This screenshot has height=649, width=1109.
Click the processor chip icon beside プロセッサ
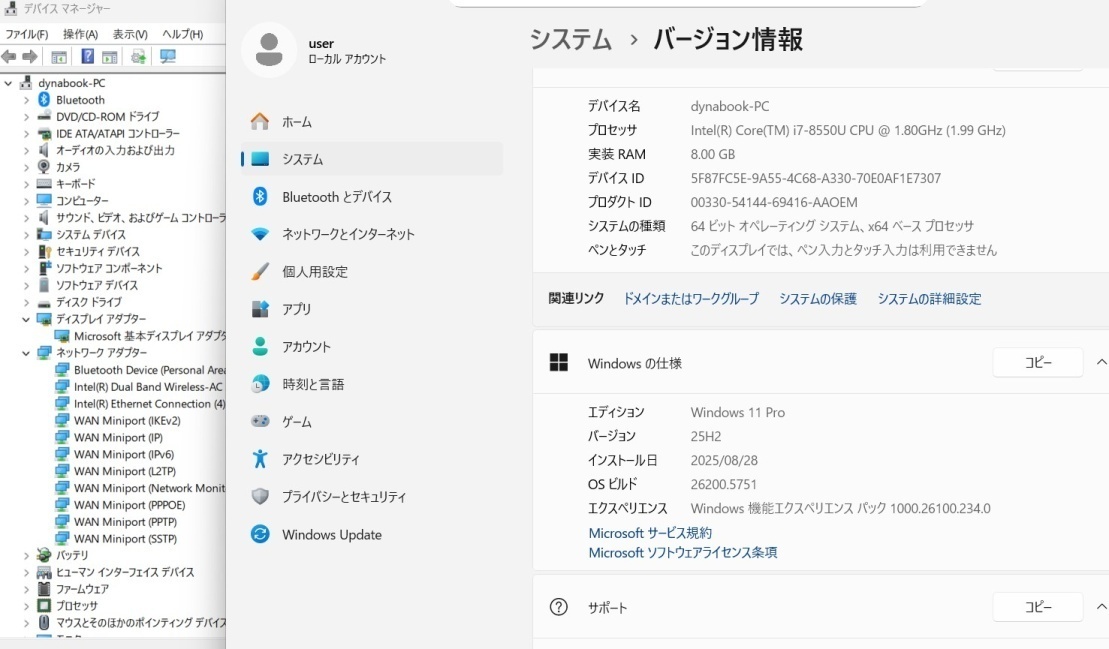tap(44, 606)
